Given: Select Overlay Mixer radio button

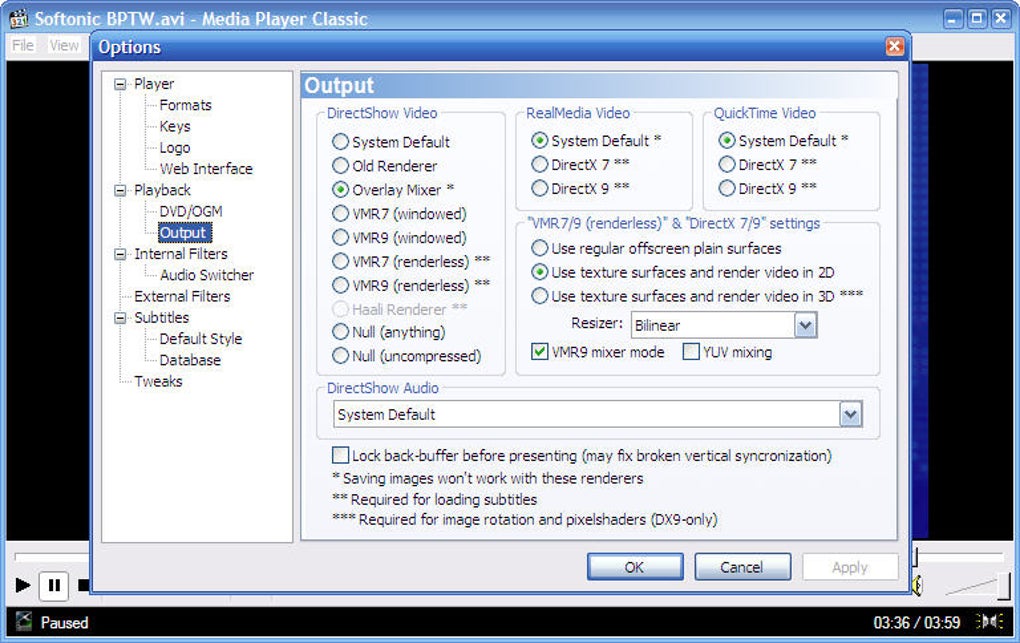Looking at the screenshot, I should 340,189.
